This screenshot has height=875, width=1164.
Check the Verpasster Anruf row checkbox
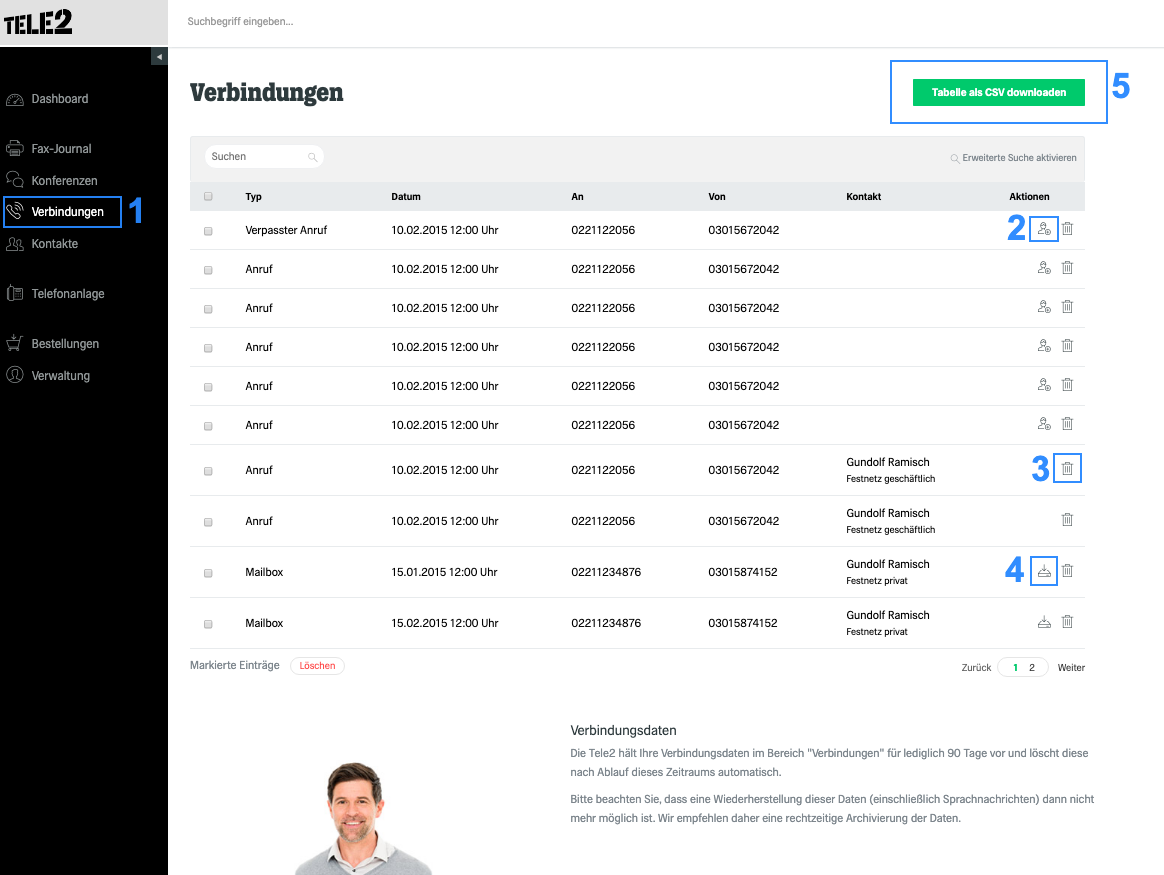click(208, 231)
